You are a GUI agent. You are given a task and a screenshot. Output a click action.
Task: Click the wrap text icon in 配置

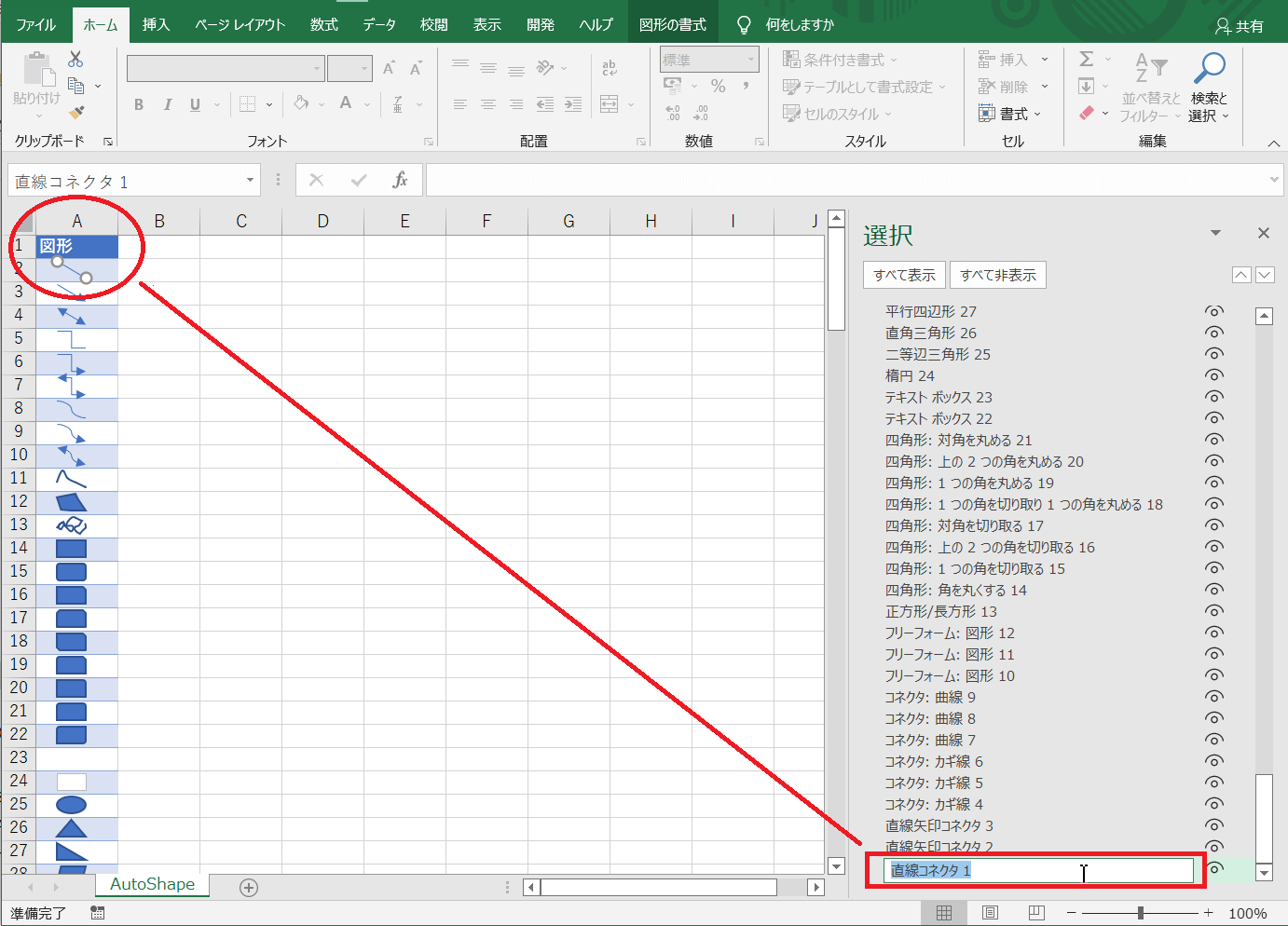pyautogui.click(x=609, y=67)
